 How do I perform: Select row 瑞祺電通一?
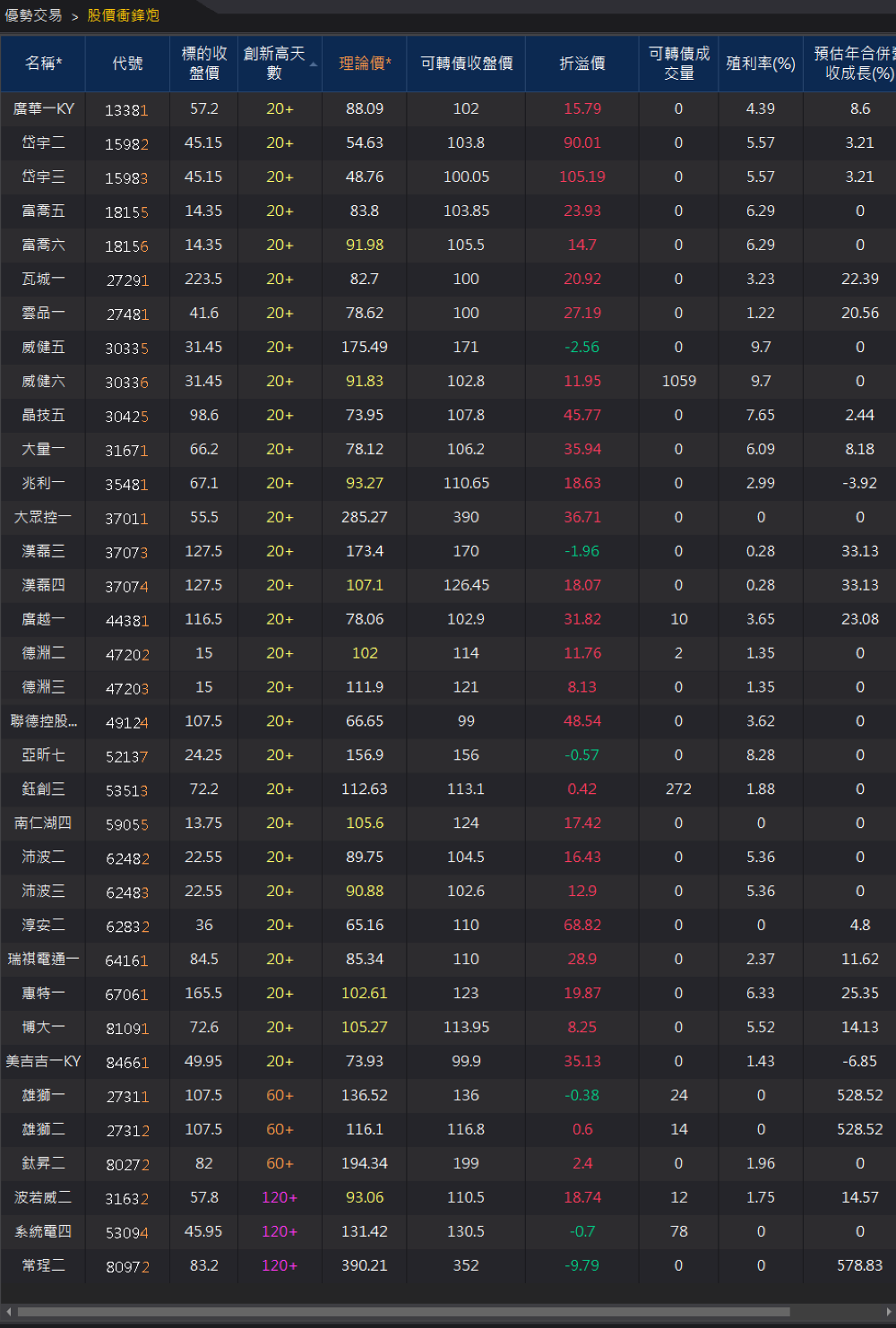coord(448,959)
